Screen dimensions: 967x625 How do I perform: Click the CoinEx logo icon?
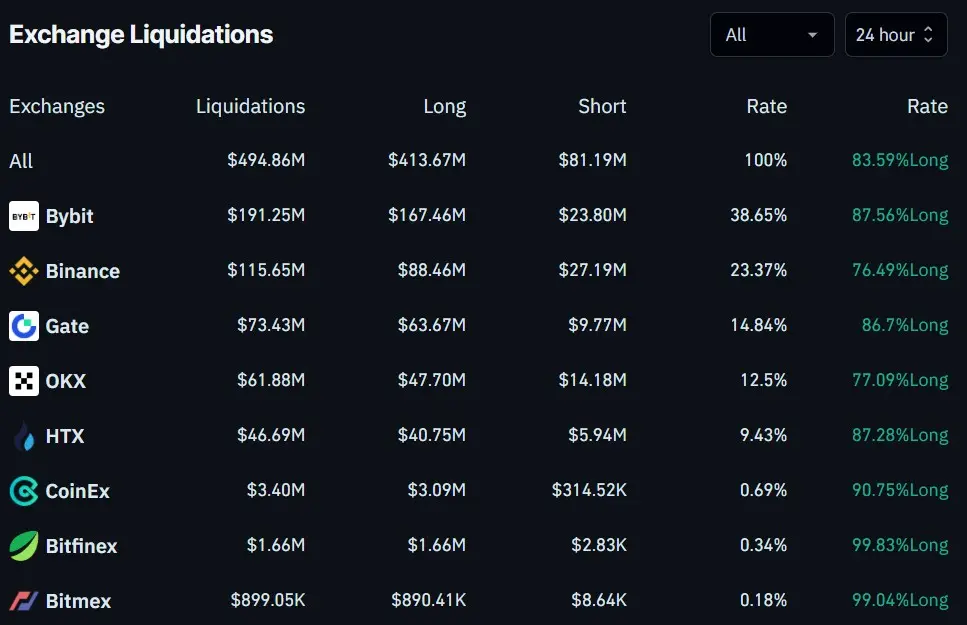(24, 491)
